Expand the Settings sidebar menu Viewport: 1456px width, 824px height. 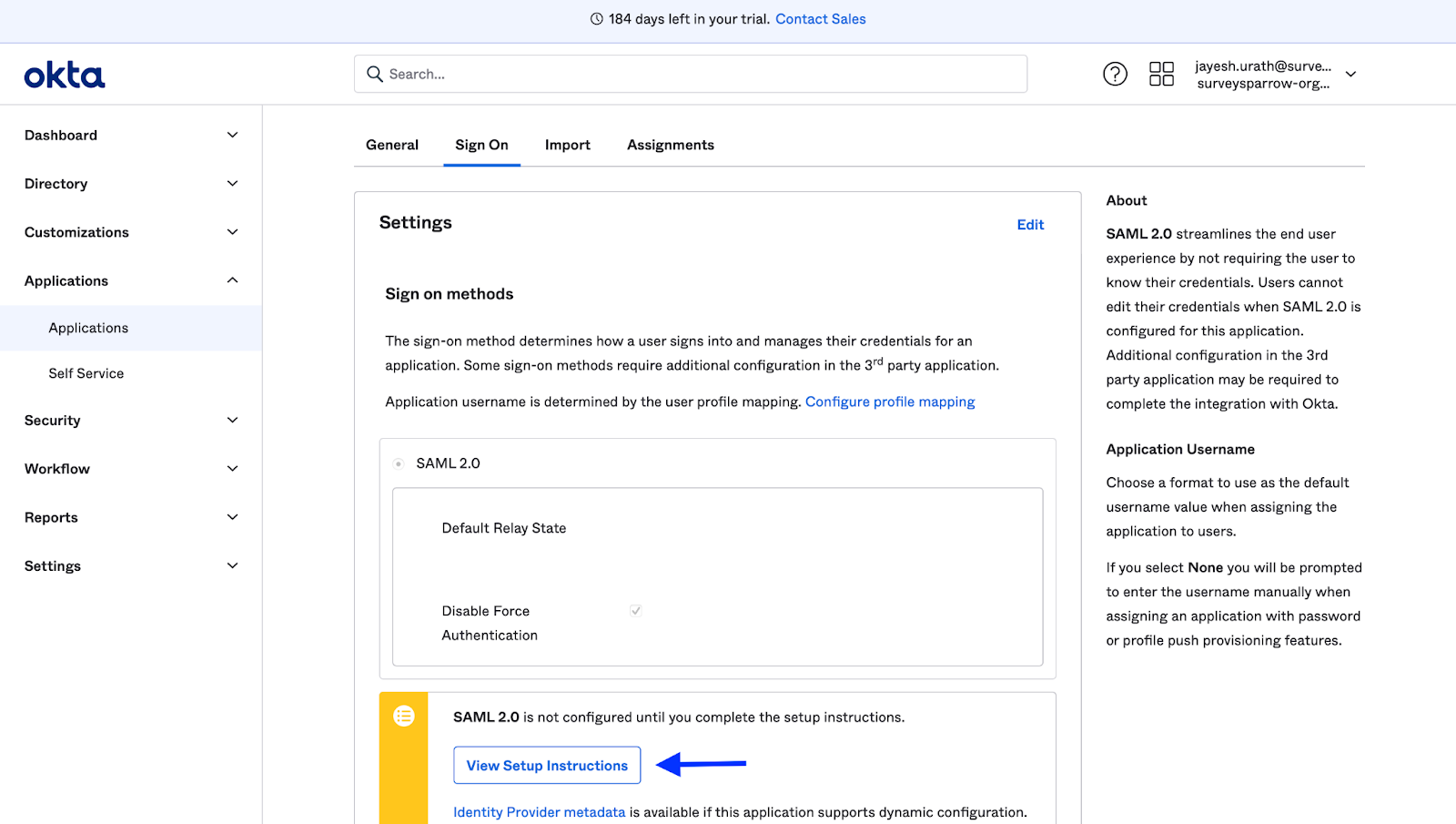pyautogui.click(x=131, y=566)
